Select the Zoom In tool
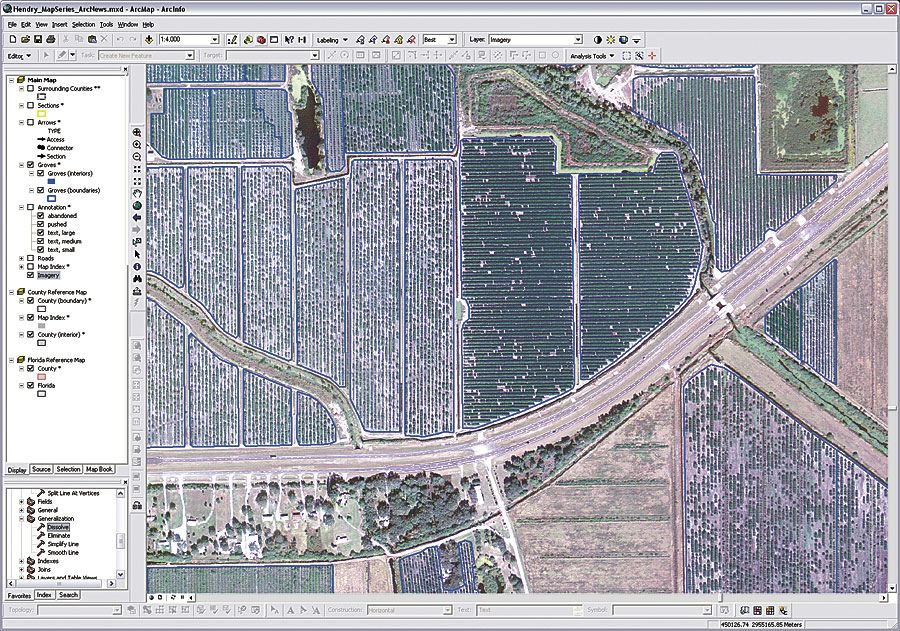Viewport: 900px width, 631px height. (x=137, y=145)
